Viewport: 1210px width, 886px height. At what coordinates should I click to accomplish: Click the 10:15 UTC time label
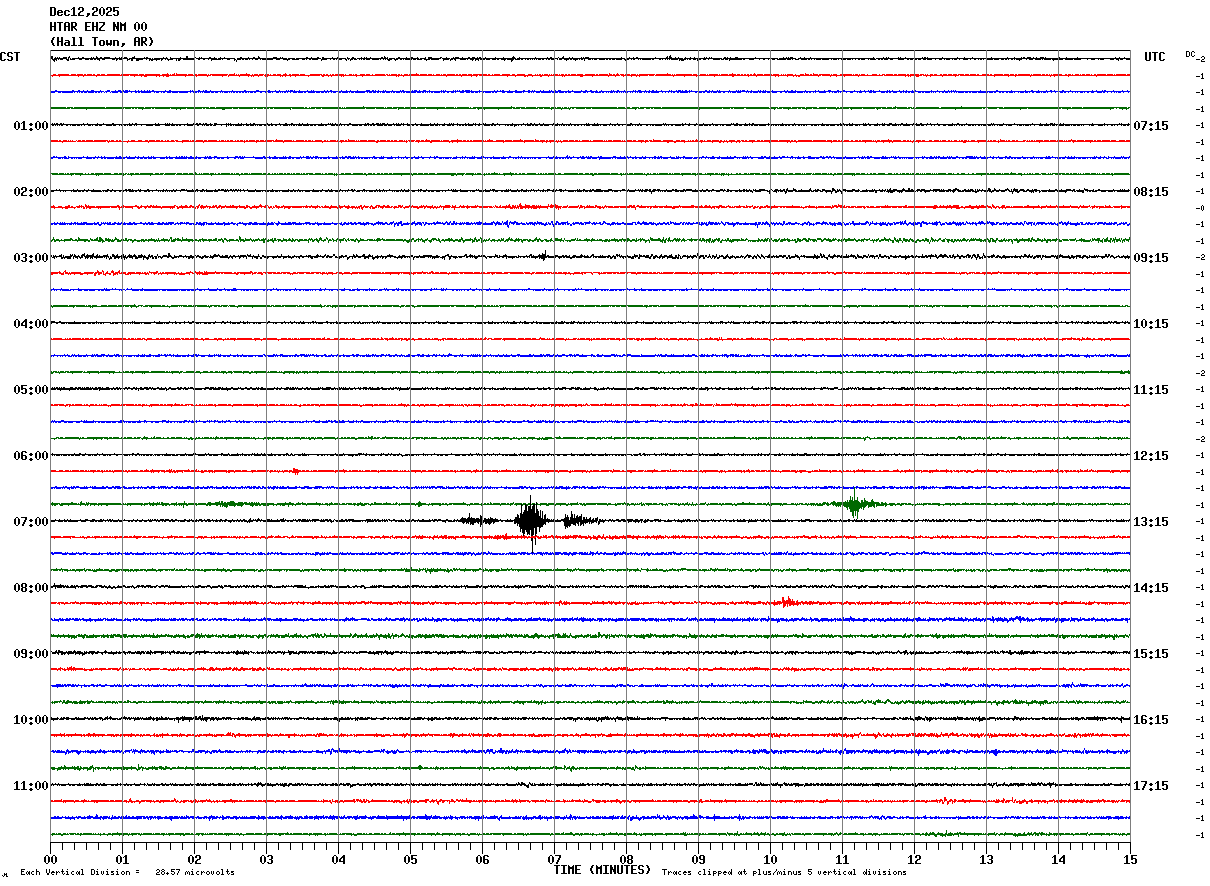tap(1151, 324)
